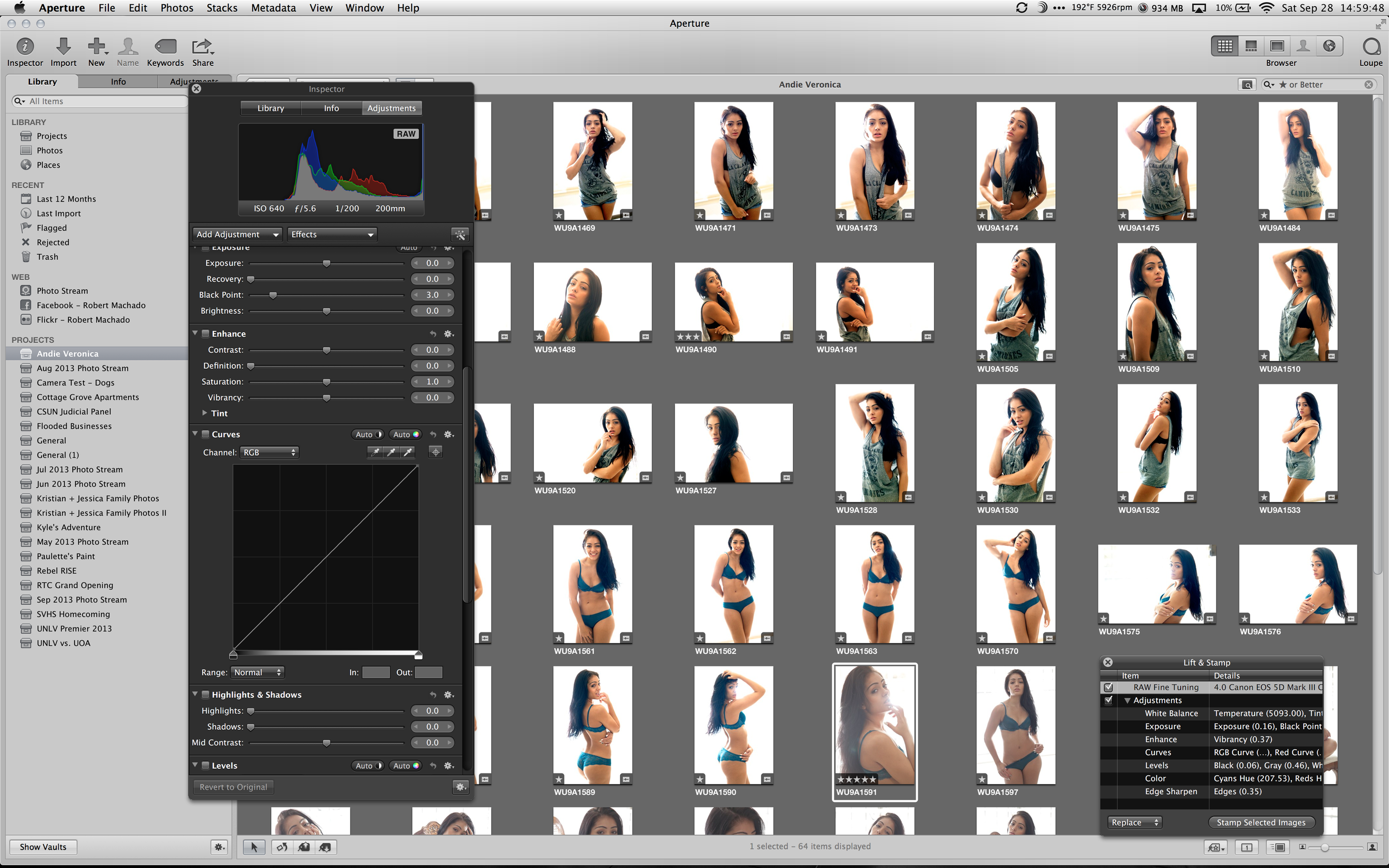Open the Replace dropdown in Lift & Stamp

(x=1135, y=822)
